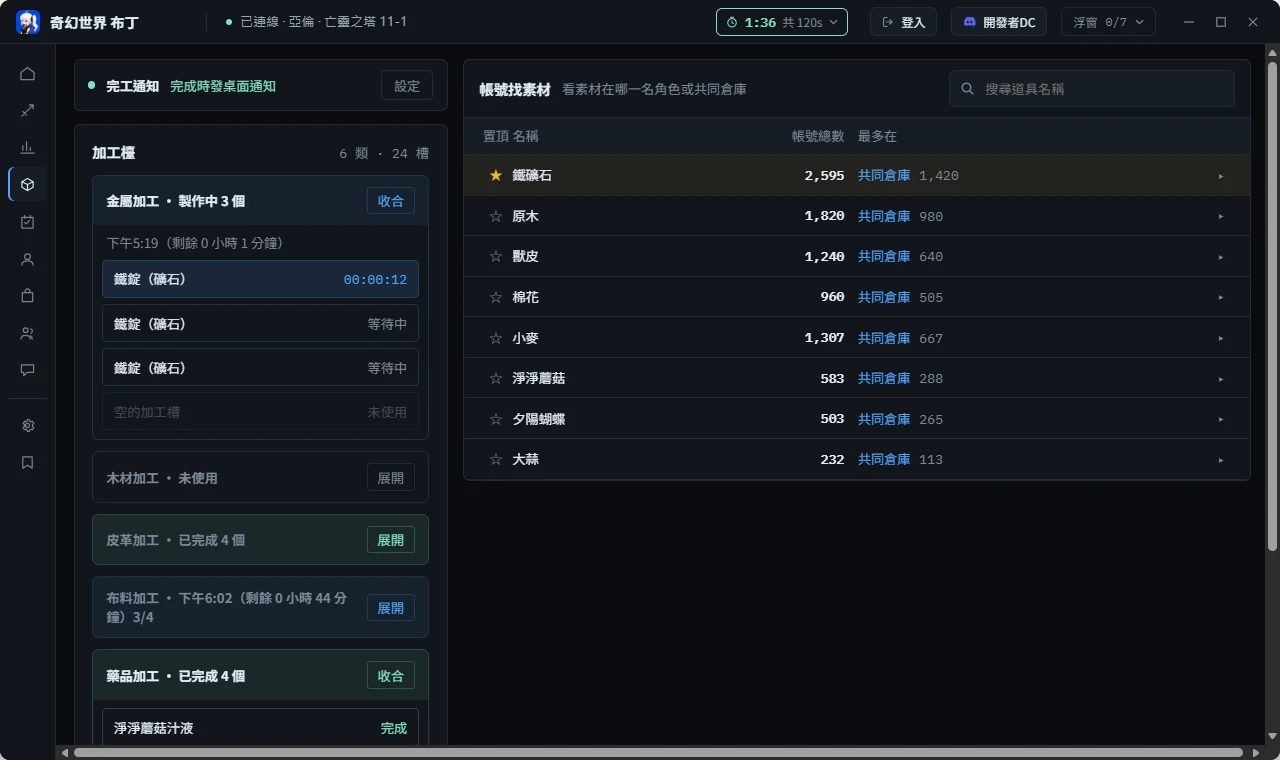Collapse 藥品加工 with 收合 button
Screen dimensions: 1280x760
[391, 676]
